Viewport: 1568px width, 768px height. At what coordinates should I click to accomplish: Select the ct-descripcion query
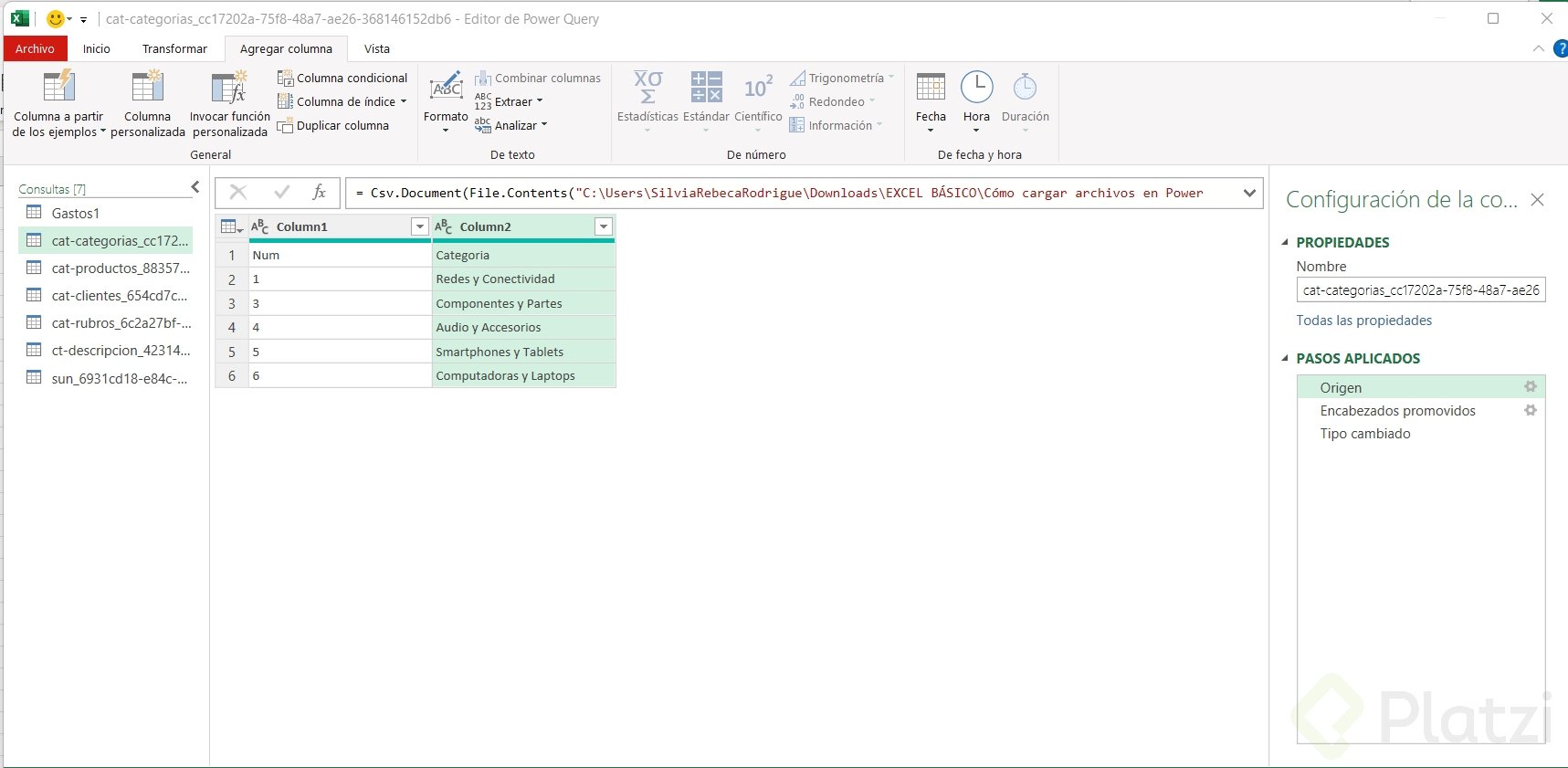pos(106,350)
